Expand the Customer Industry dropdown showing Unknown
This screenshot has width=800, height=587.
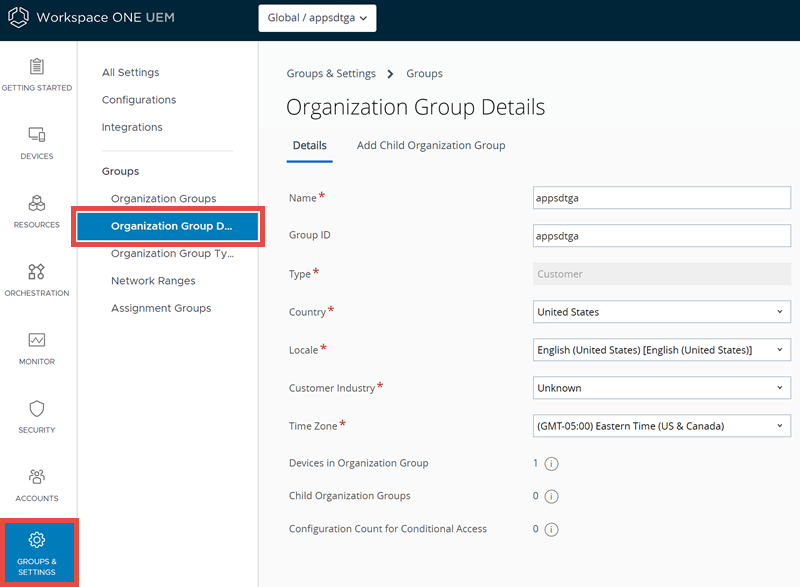click(662, 388)
